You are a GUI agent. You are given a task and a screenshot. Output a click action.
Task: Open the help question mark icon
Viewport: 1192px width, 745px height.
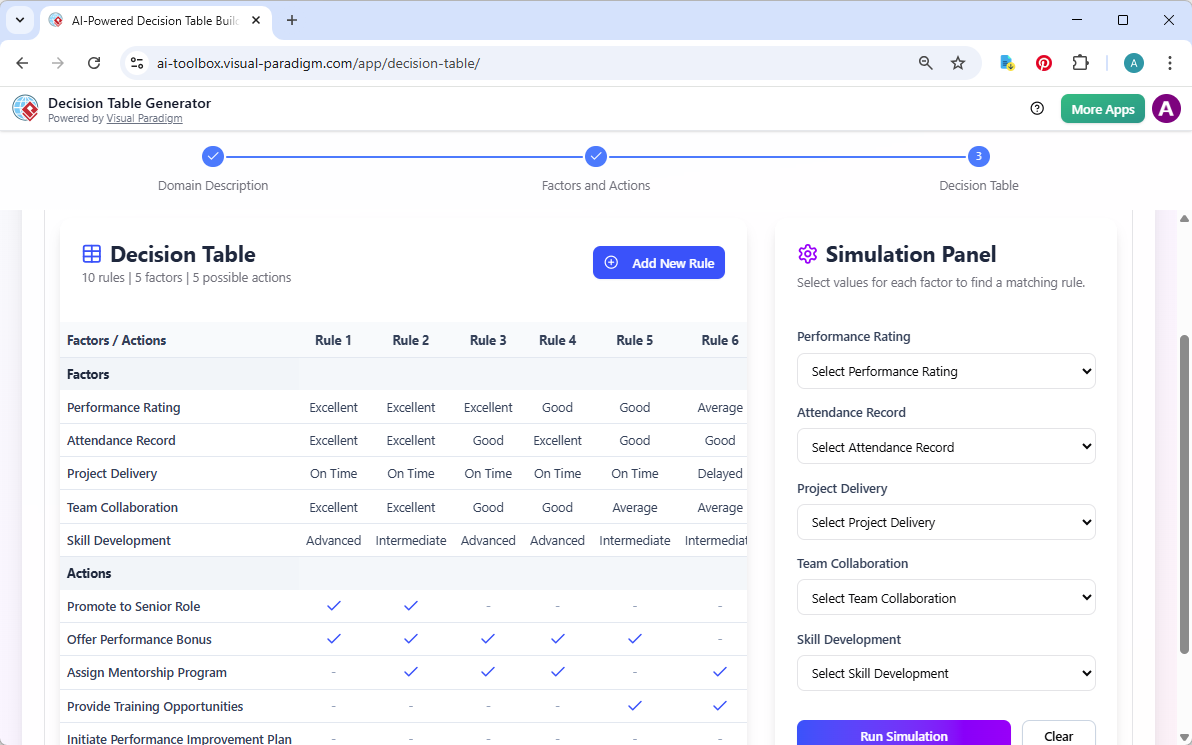[x=1037, y=108]
